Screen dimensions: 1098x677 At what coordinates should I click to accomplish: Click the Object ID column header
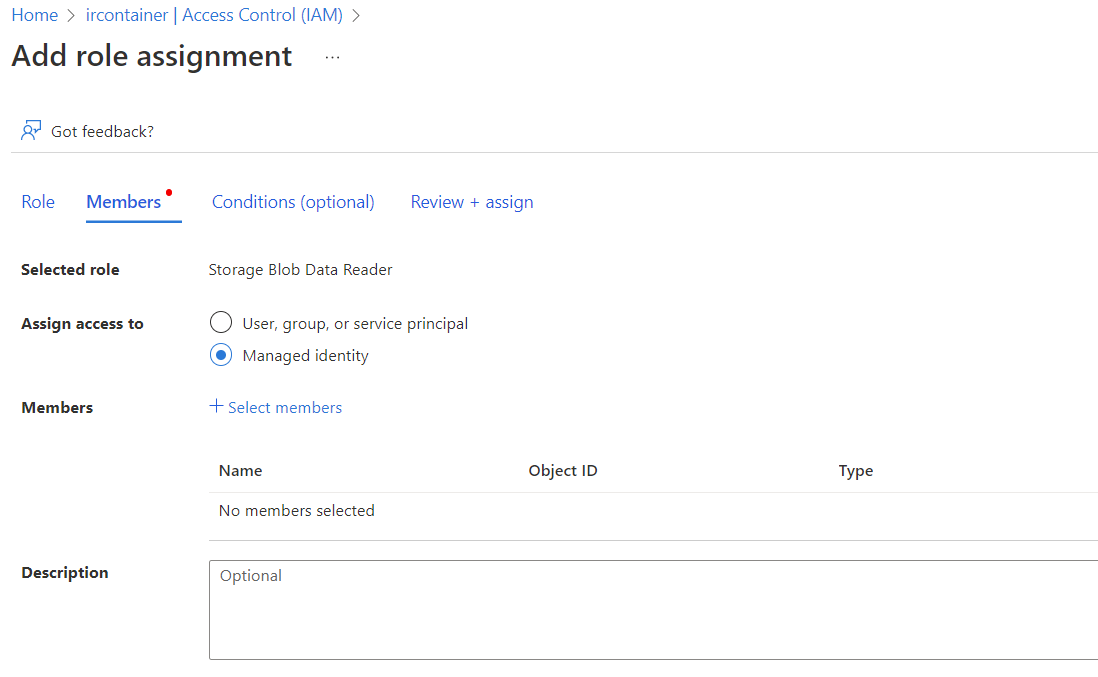(563, 470)
